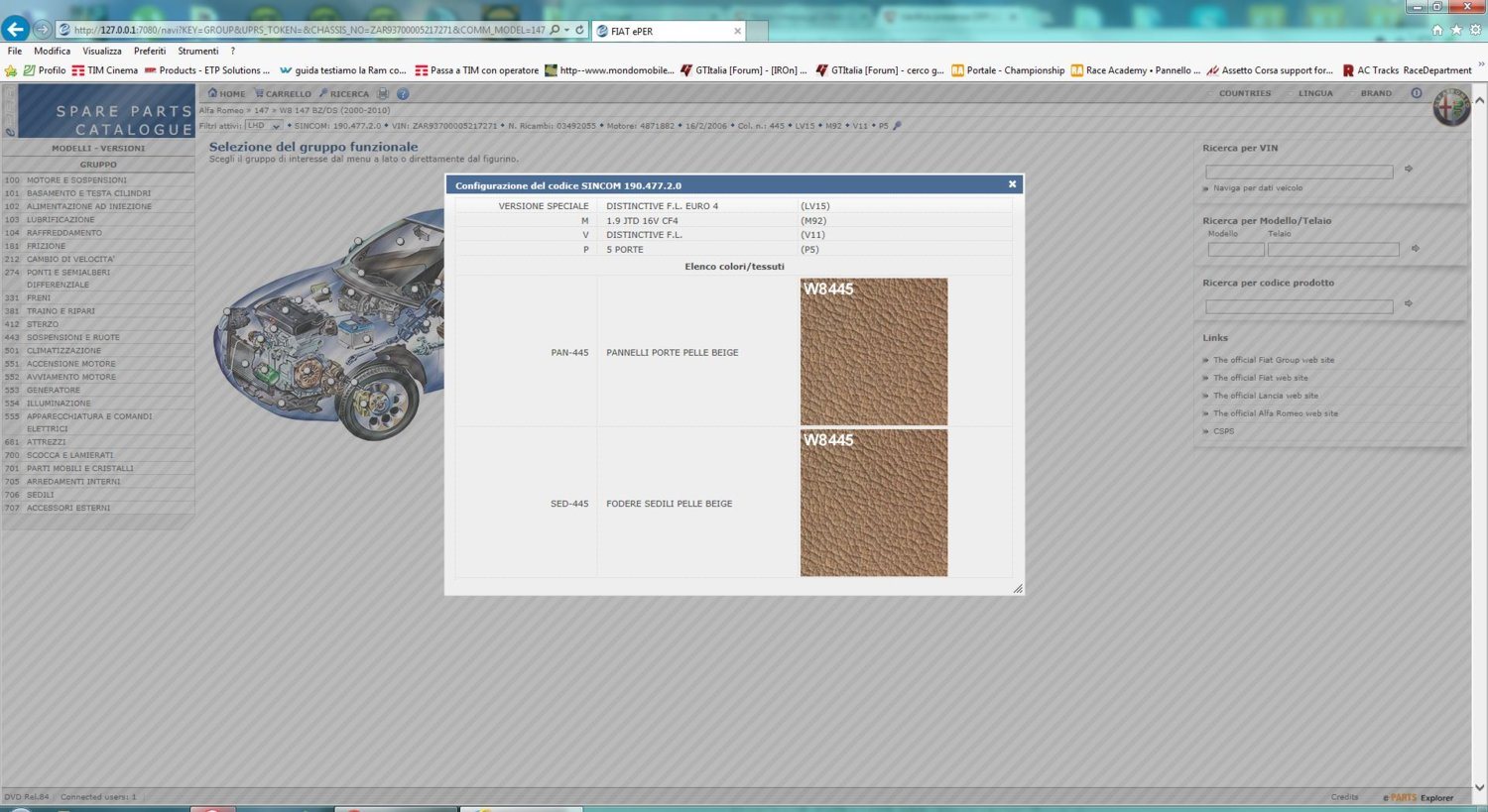1488x812 pixels.
Task: Open the Visualizza menu
Action: coord(102,51)
